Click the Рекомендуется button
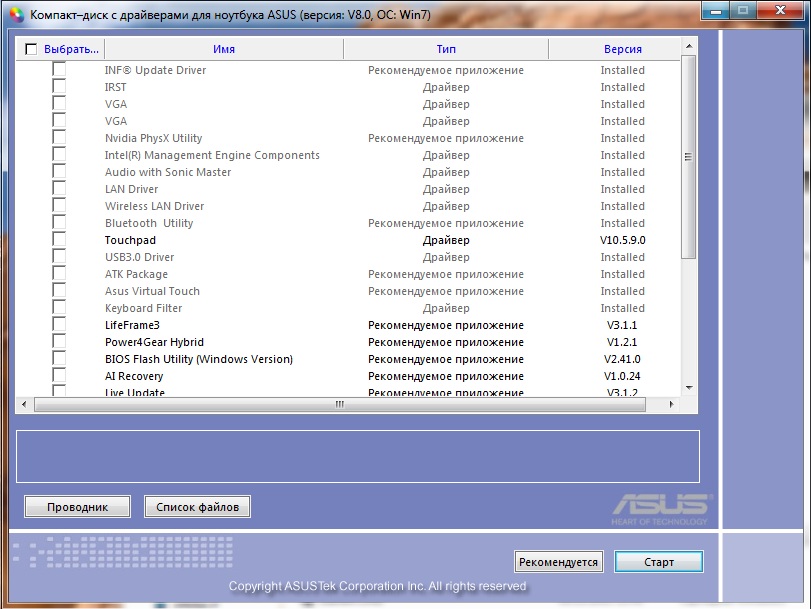Screen dimensions: 811x609 point(559,562)
